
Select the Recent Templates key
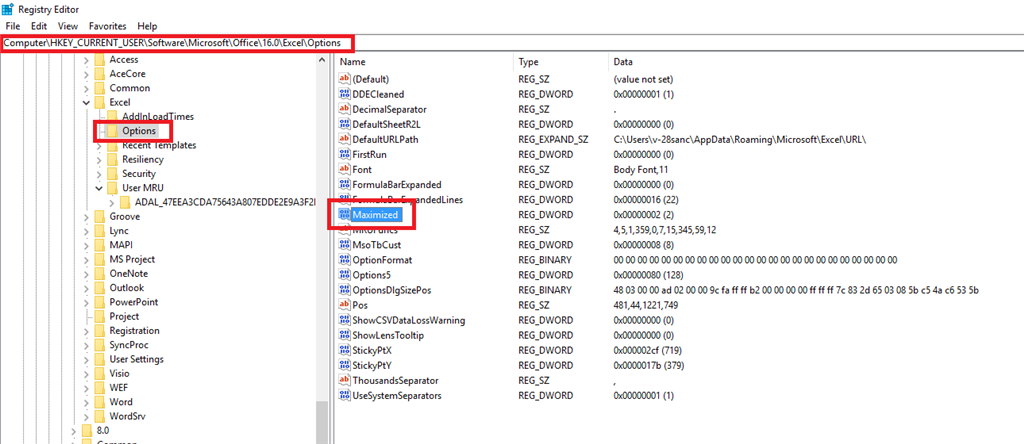click(159, 145)
